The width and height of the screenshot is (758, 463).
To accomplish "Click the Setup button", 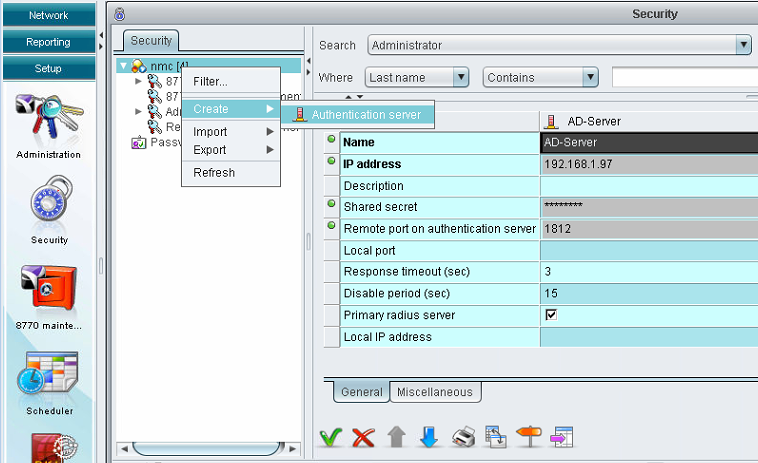I will 49,68.
